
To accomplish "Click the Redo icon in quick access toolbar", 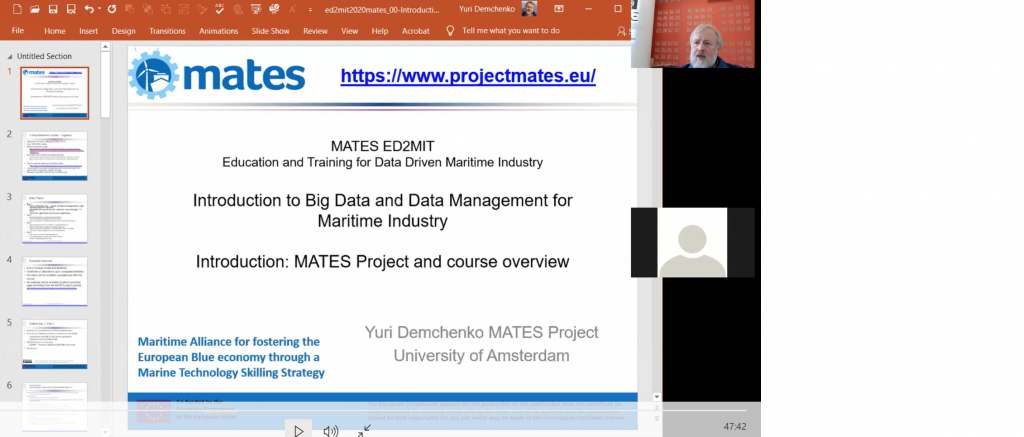I will coord(111,9).
